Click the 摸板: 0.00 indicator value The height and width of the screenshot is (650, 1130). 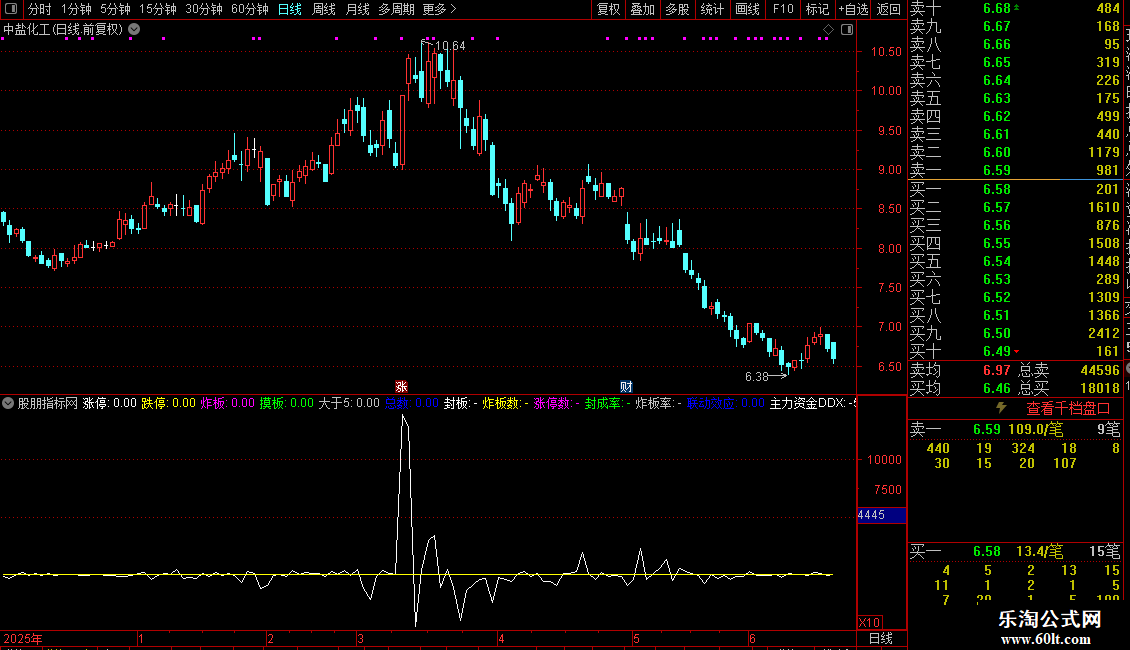pyautogui.click(x=286, y=403)
